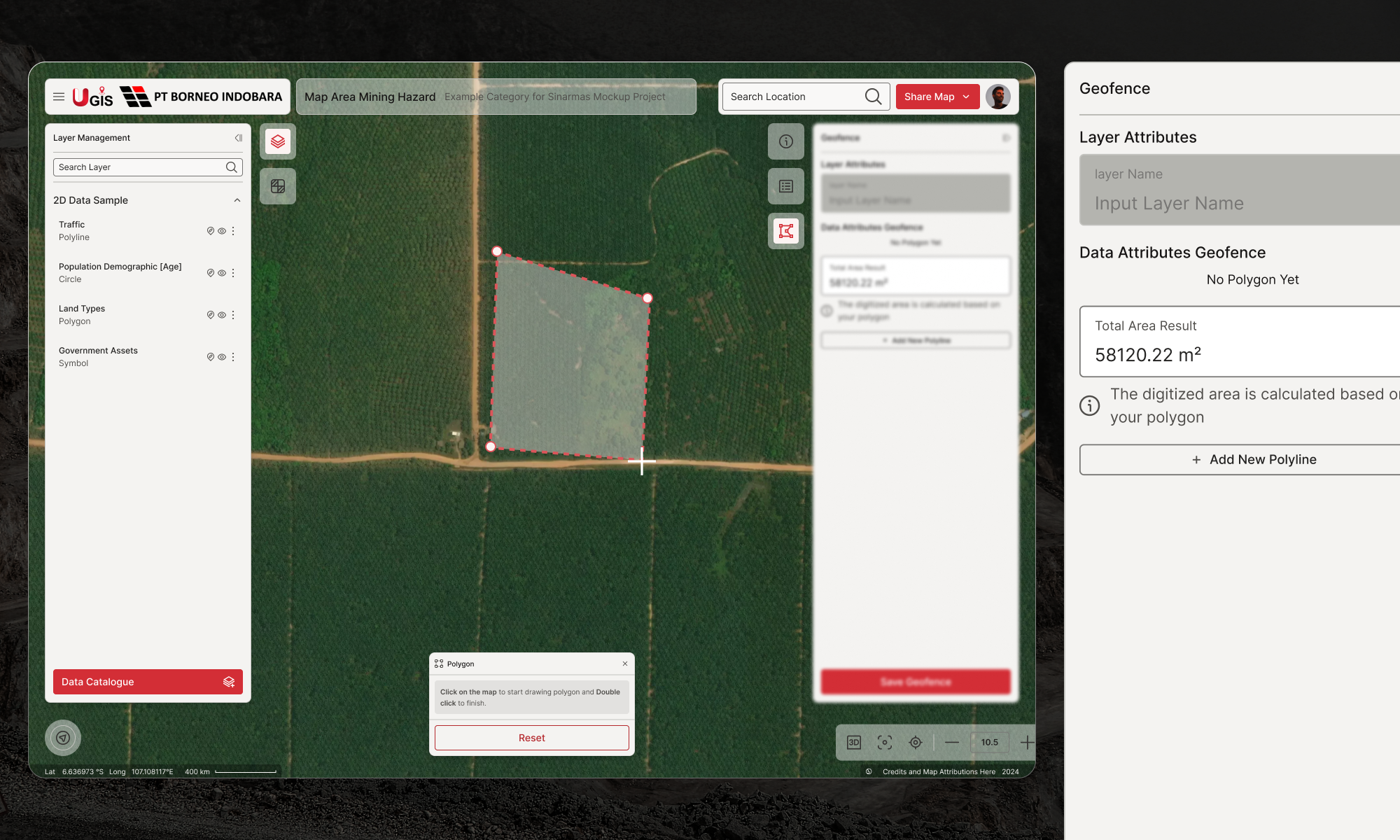Viewport: 1400px width, 840px height.
Task: Click the Reset button in Polygon dialog
Action: tap(531, 738)
